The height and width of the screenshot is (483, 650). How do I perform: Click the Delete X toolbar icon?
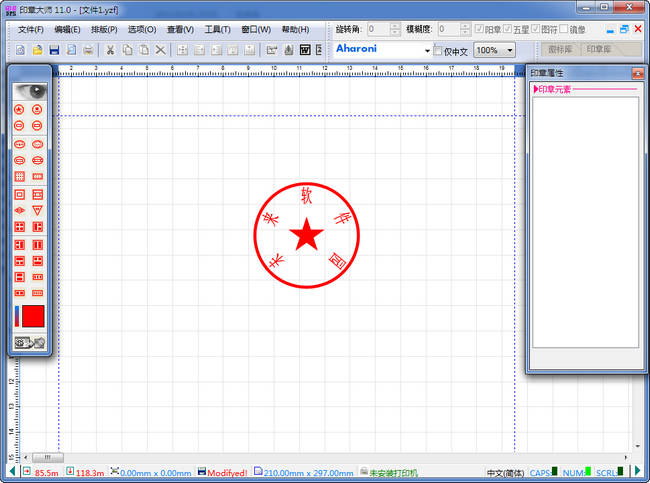(161, 50)
